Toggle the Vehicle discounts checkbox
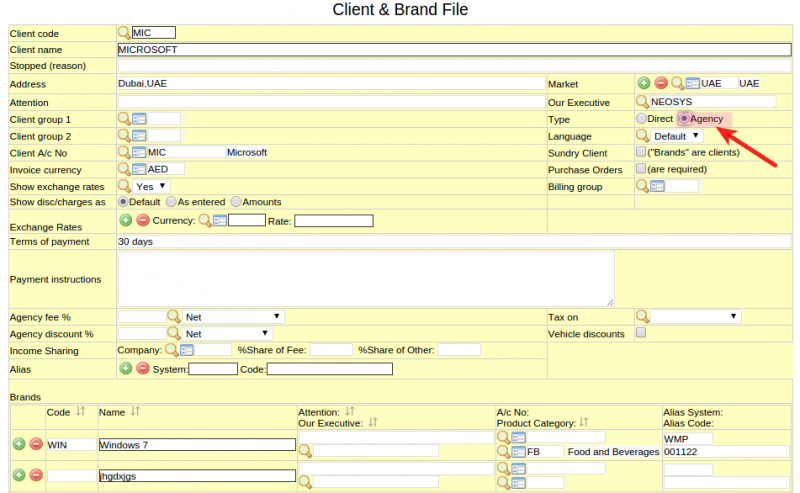 pos(641,333)
